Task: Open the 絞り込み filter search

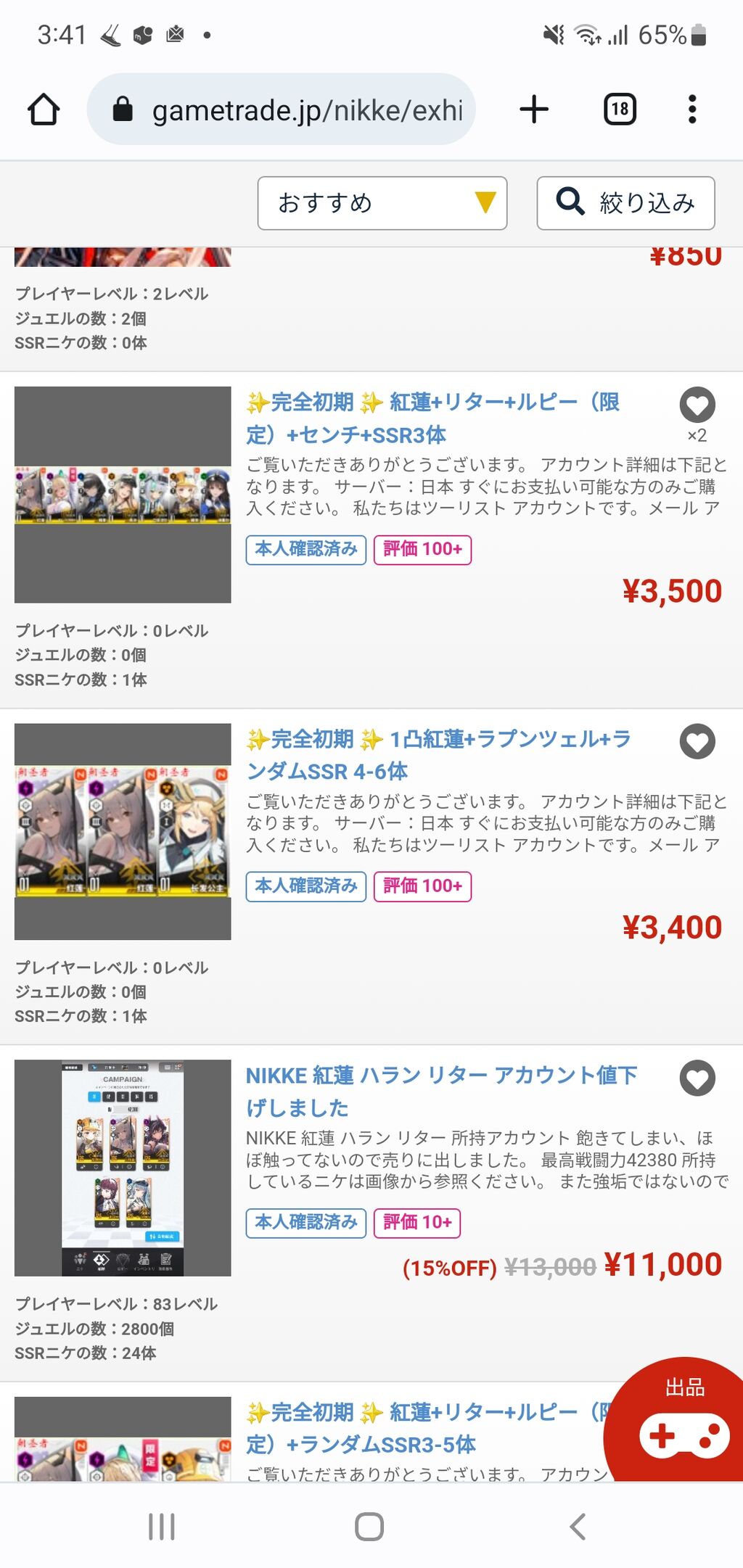Action: [625, 203]
